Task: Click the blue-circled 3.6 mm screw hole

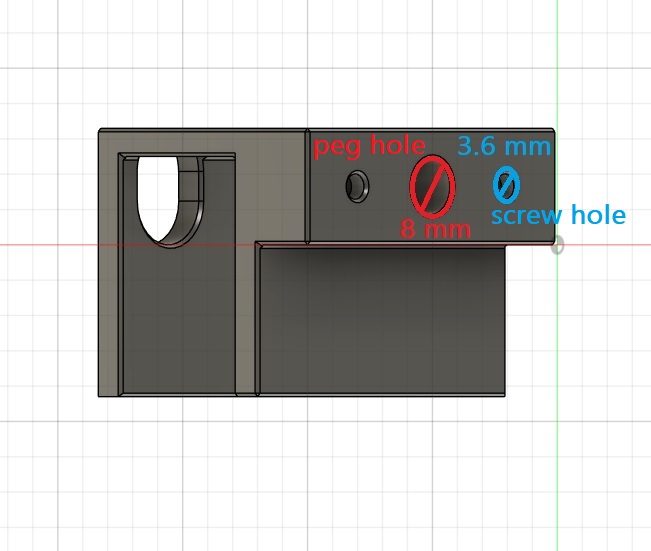Action: coord(506,185)
